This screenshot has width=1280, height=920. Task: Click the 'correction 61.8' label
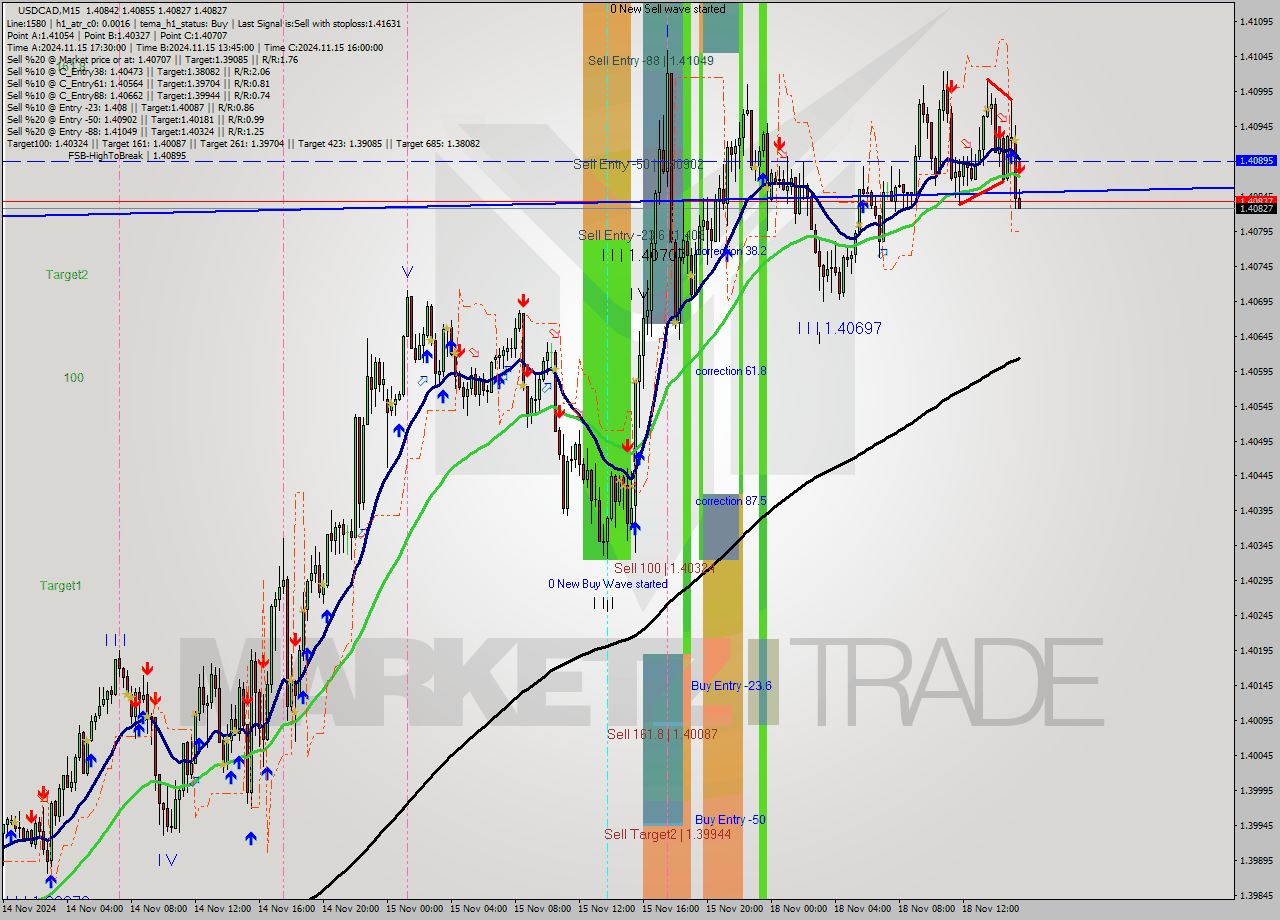[731, 371]
